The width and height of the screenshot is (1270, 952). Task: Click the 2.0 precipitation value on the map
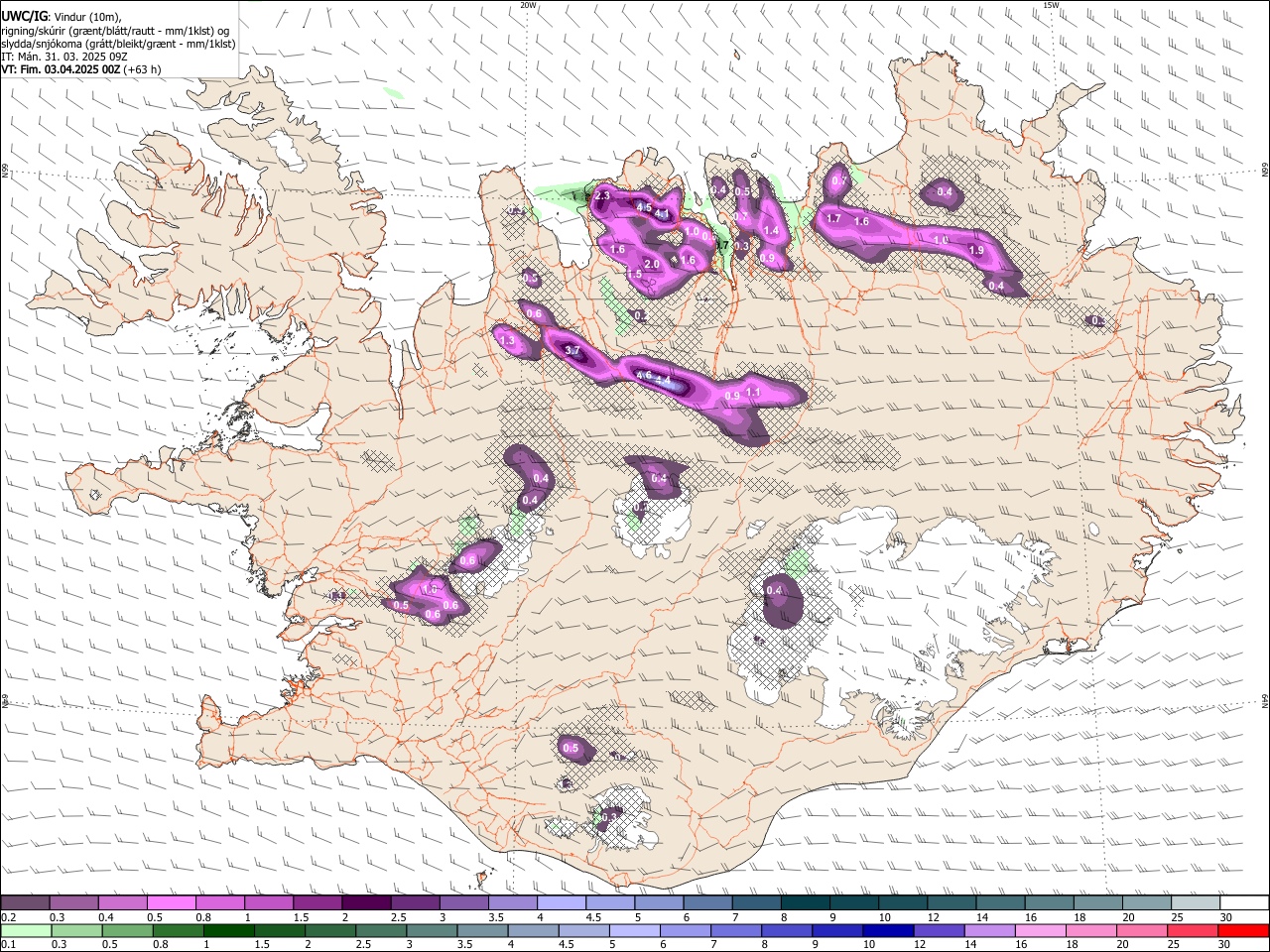click(652, 264)
